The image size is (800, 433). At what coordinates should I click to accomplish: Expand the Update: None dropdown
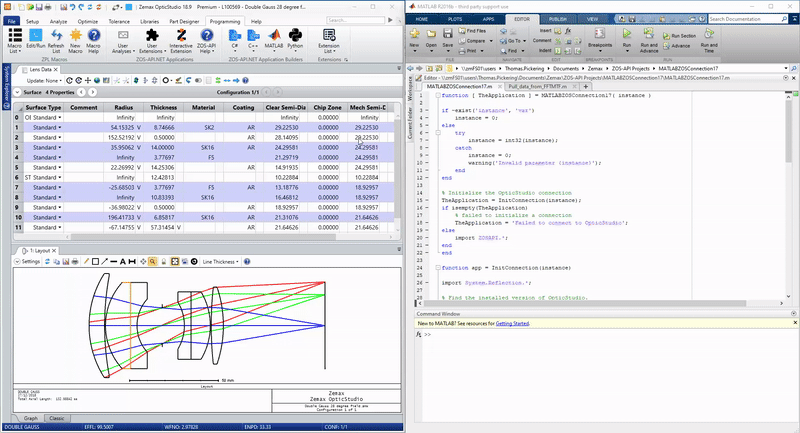coord(44,81)
